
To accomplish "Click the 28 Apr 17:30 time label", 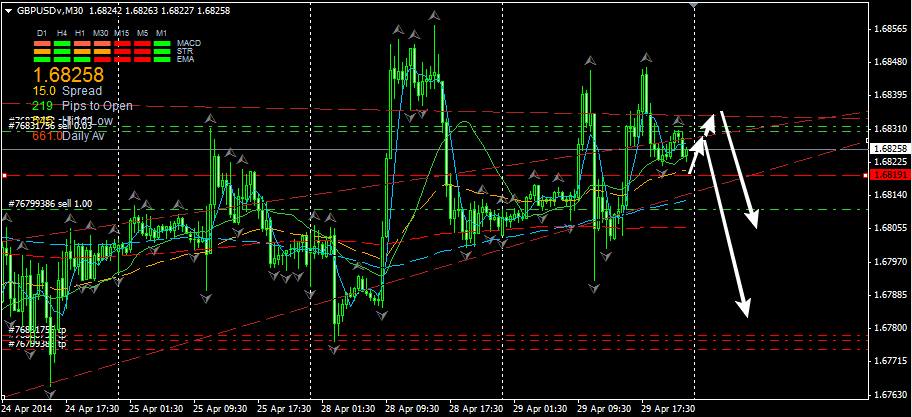I will 476,408.
